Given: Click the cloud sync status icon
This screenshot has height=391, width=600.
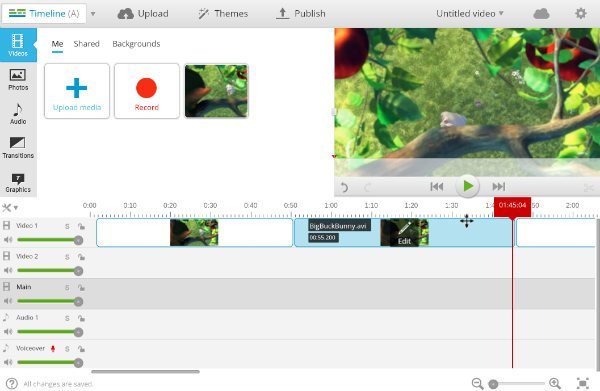Looking at the screenshot, I should click(541, 14).
